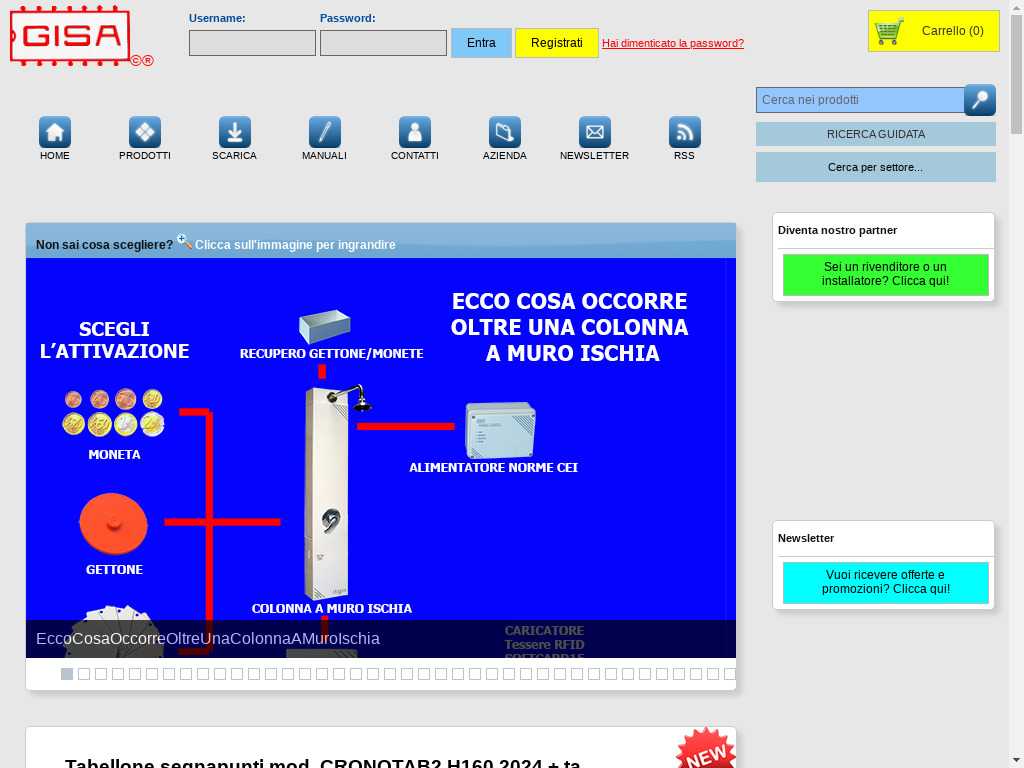Click the magnifier zoom icon in slider header

184,242
